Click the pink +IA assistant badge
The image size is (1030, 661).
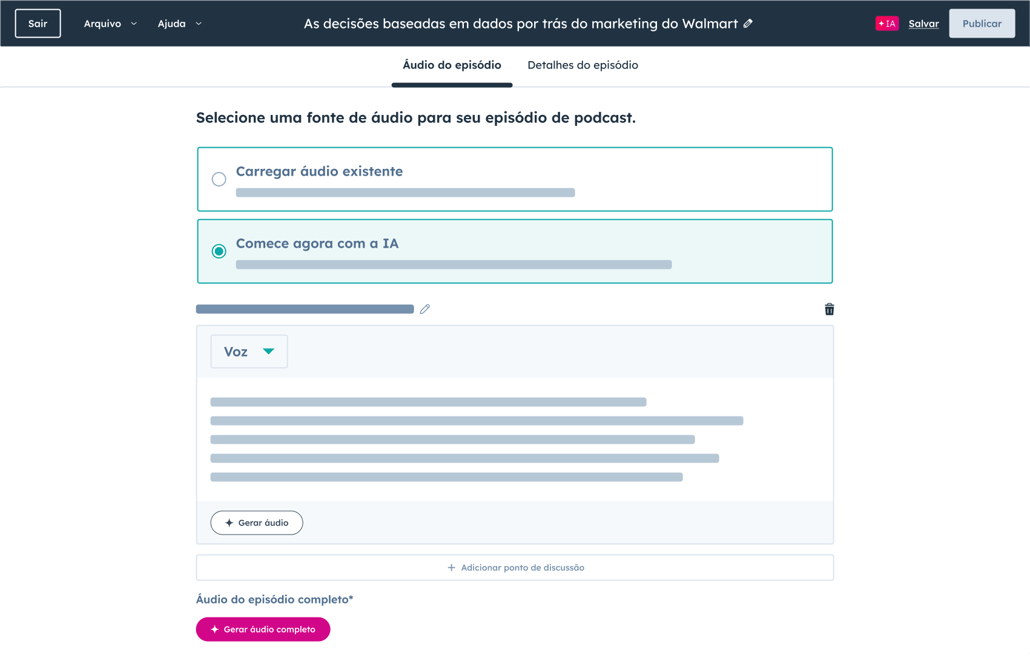886,24
